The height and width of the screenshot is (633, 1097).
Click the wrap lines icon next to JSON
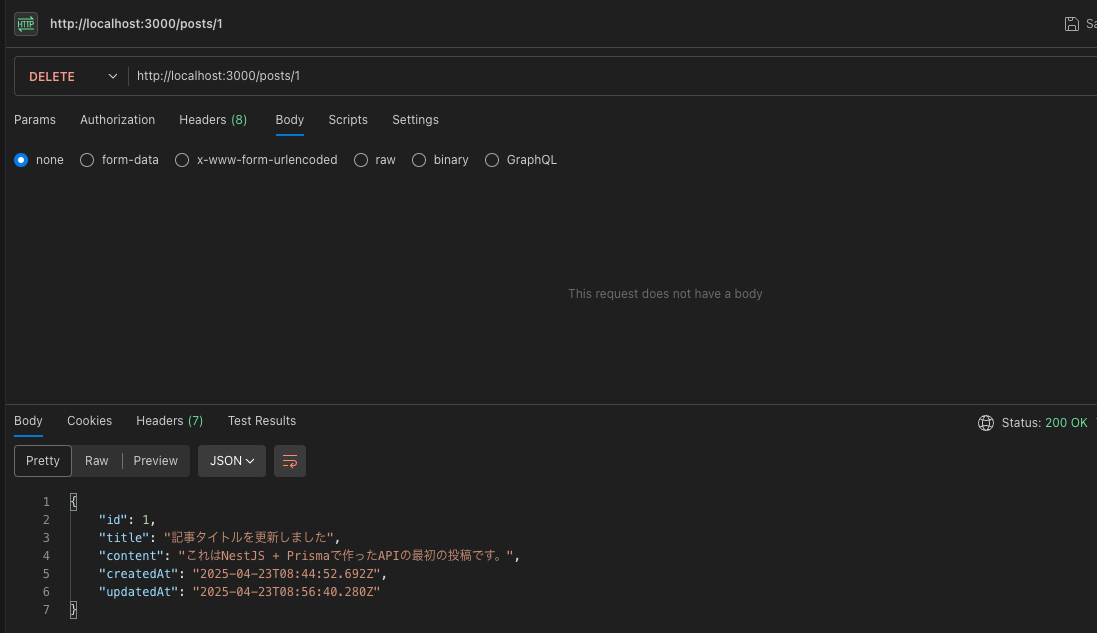[x=290, y=461]
